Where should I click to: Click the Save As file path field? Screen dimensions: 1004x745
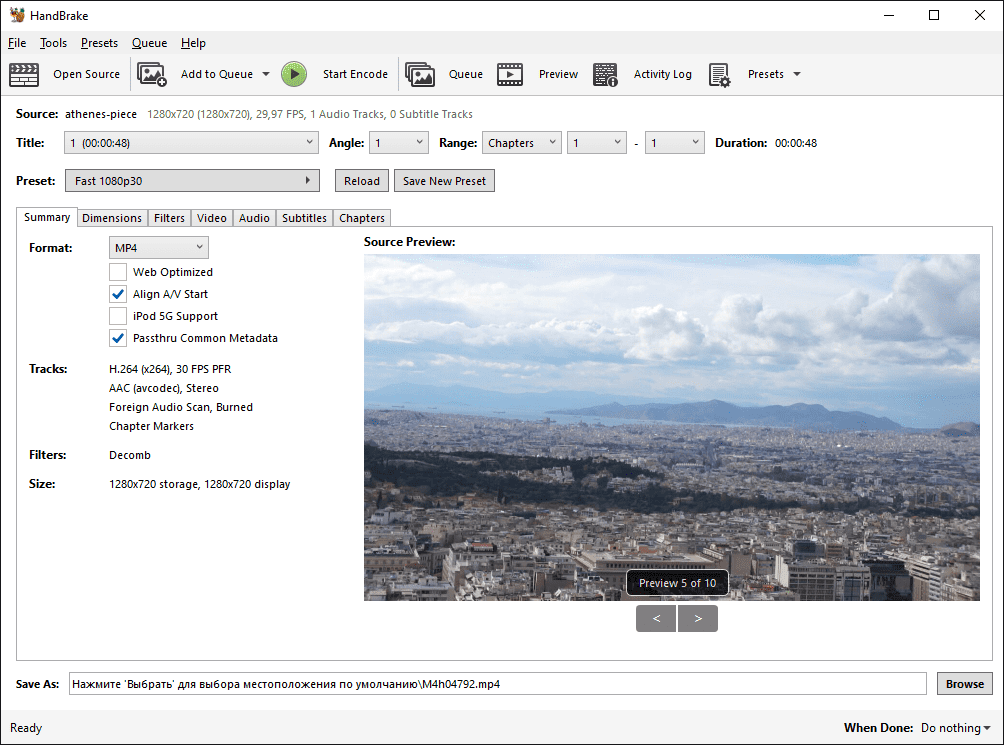[497, 684]
